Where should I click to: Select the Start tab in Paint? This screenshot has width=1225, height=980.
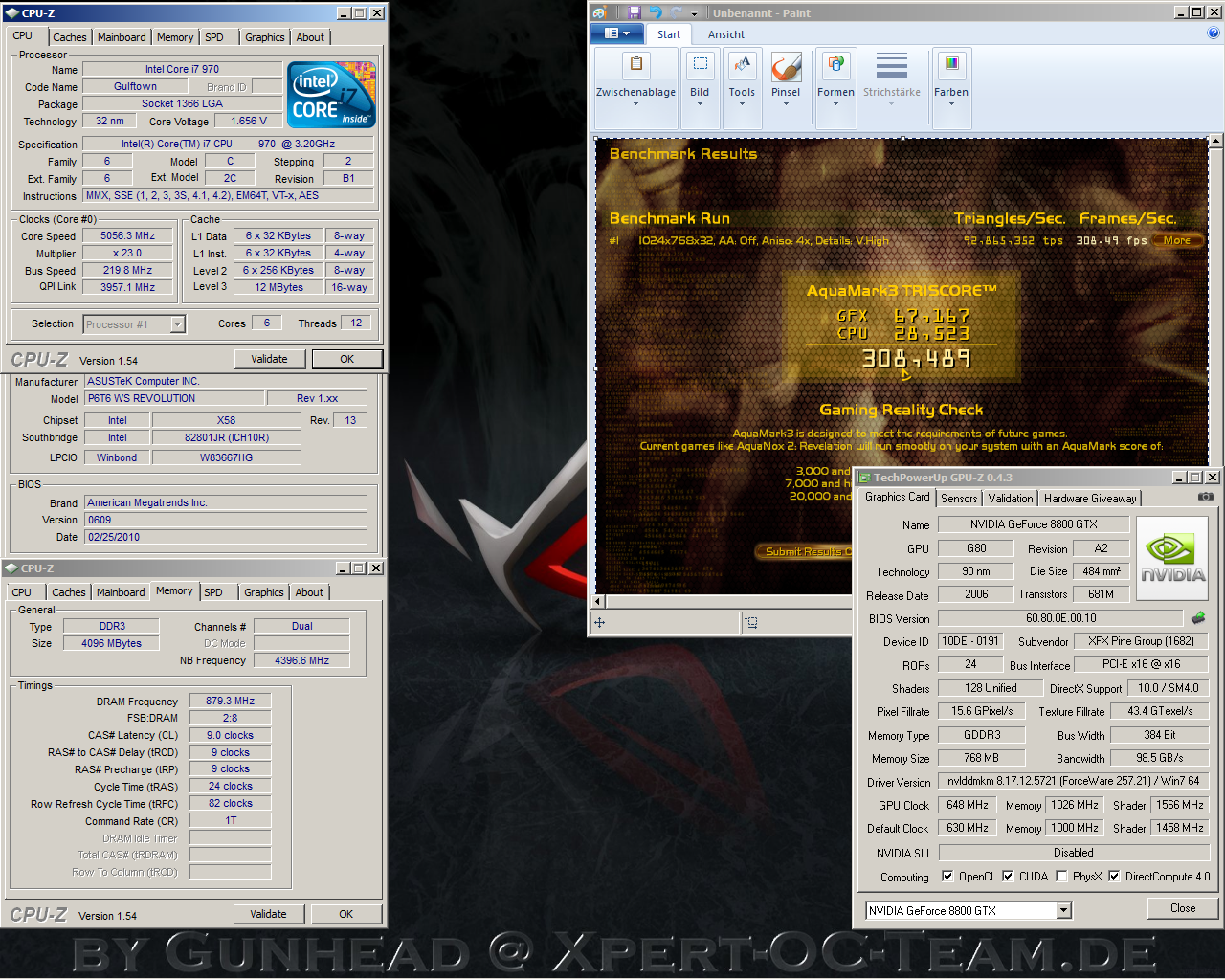coord(669,34)
